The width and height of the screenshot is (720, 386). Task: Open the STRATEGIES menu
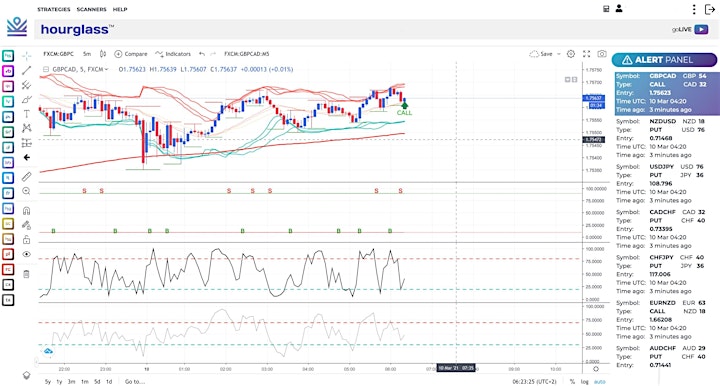(54, 9)
